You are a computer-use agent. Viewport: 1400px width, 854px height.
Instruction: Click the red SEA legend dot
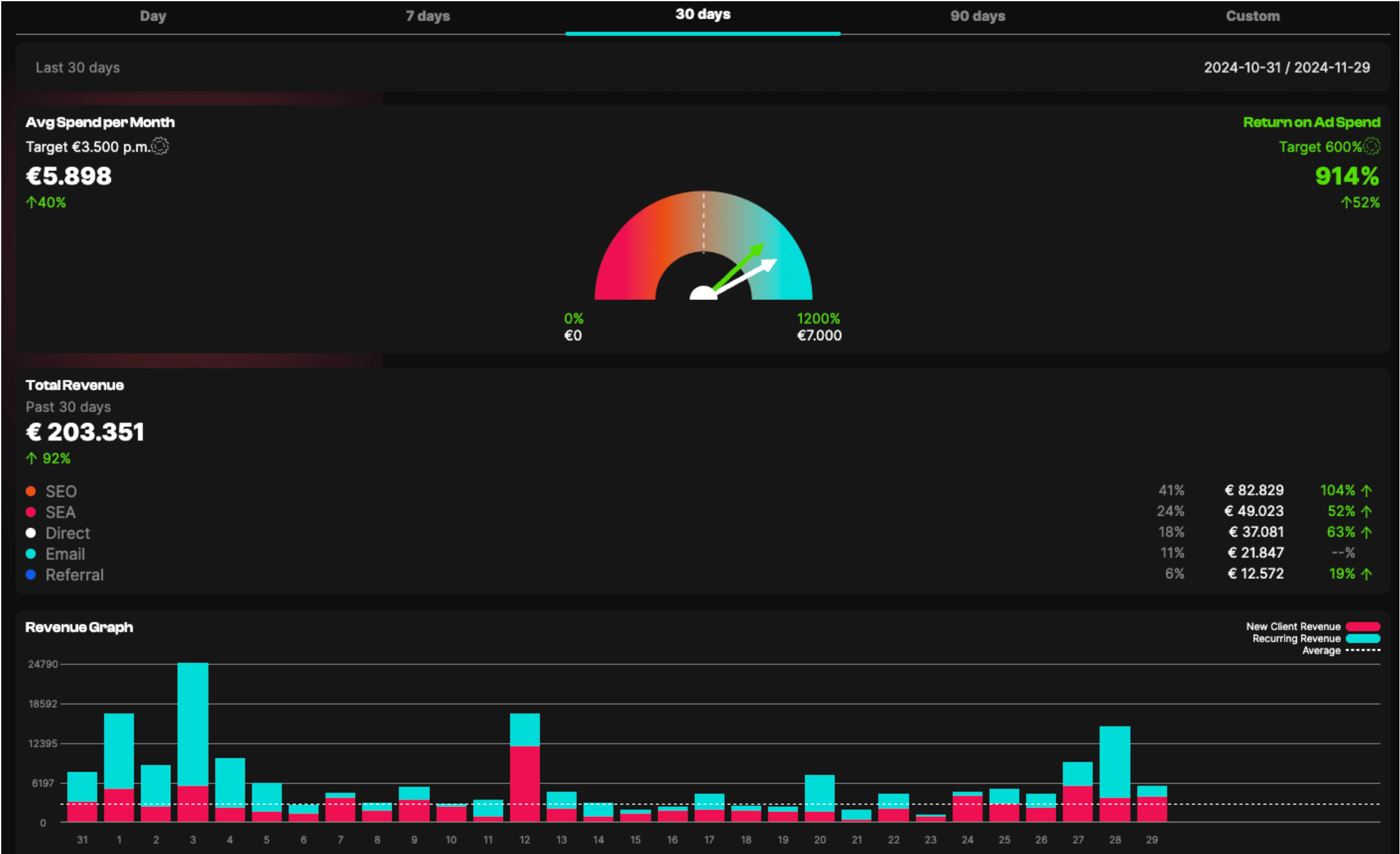(x=30, y=512)
